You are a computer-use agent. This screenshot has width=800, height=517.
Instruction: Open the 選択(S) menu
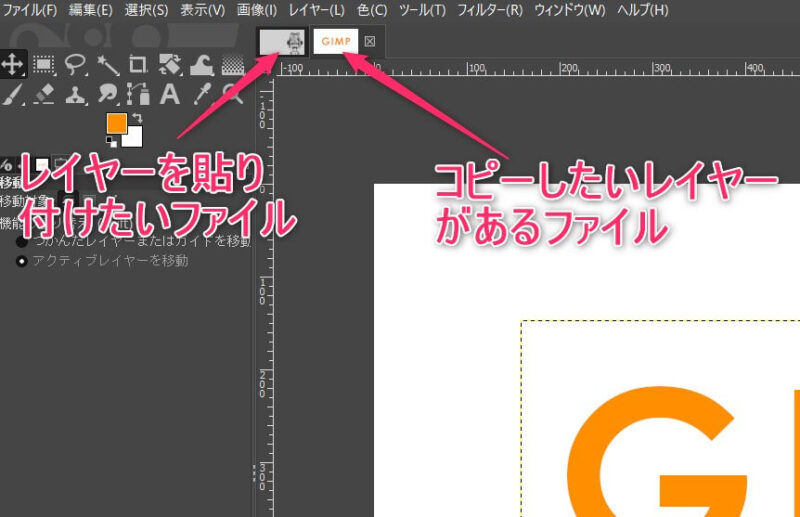pos(146,10)
